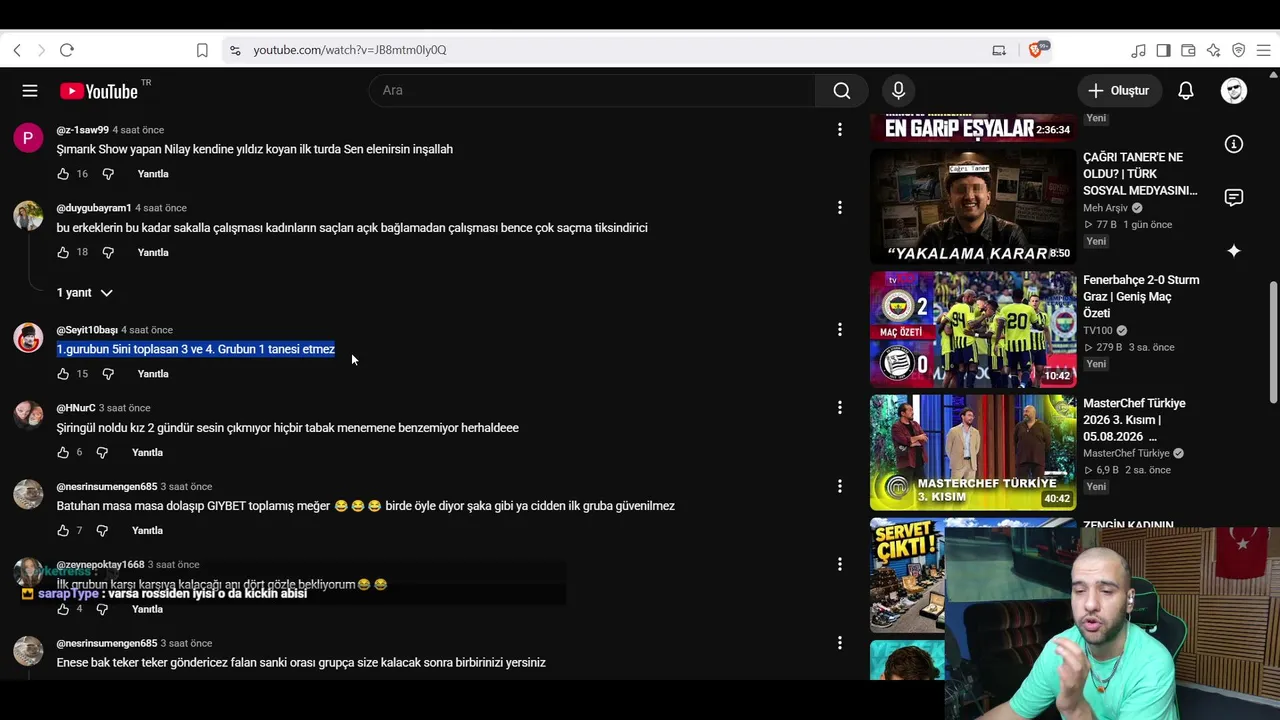Open @z-1saw99's purple P avatar
Image resolution: width=1280 pixels, height=720 pixels.
pos(28,137)
